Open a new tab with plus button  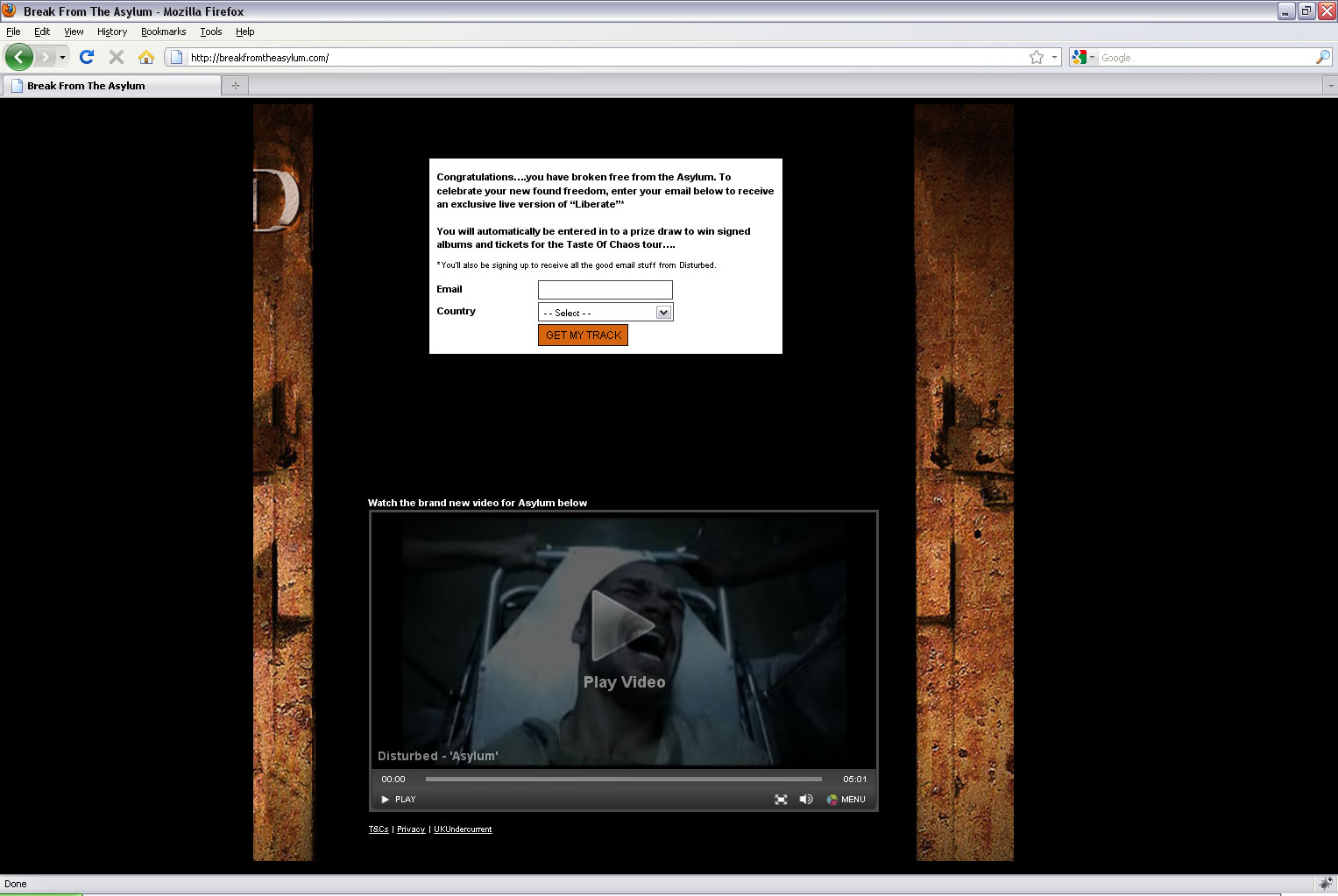point(235,86)
